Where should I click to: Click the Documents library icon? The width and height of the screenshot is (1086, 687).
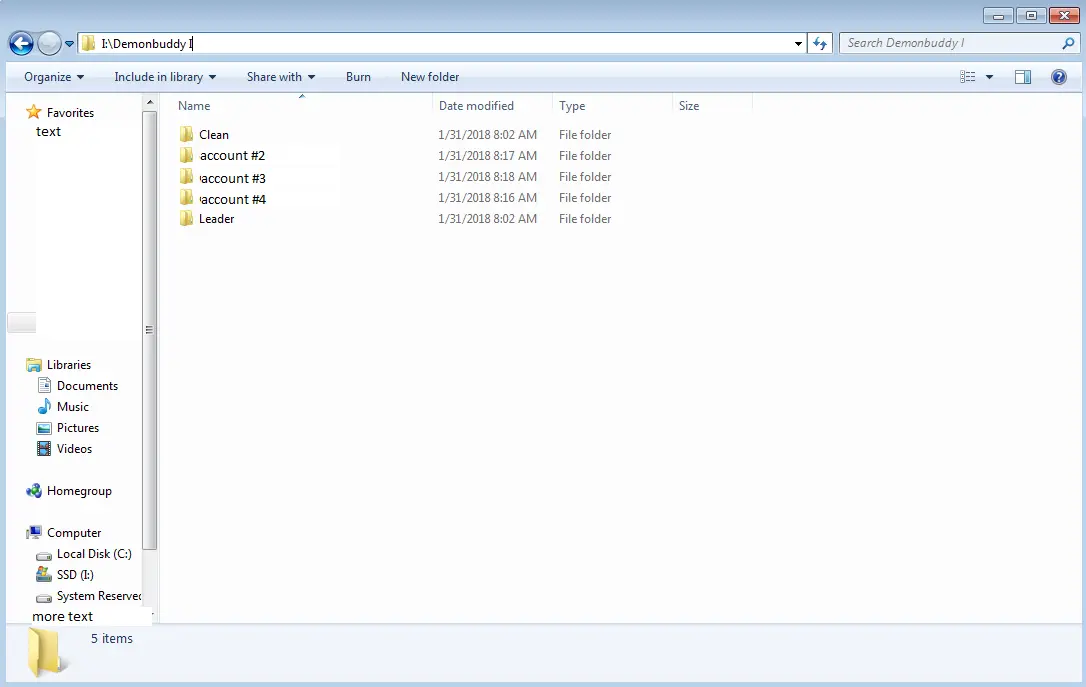44,386
